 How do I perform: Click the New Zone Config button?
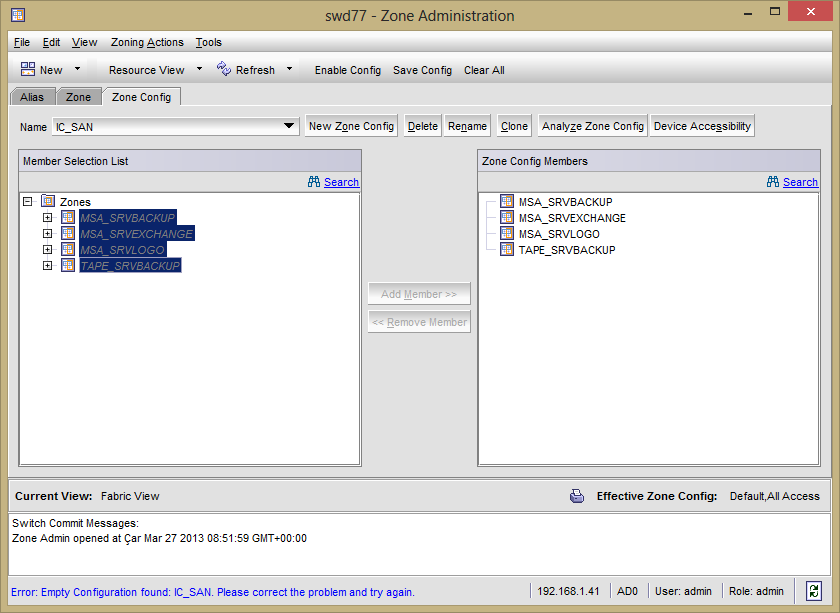(x=351, y=126)
